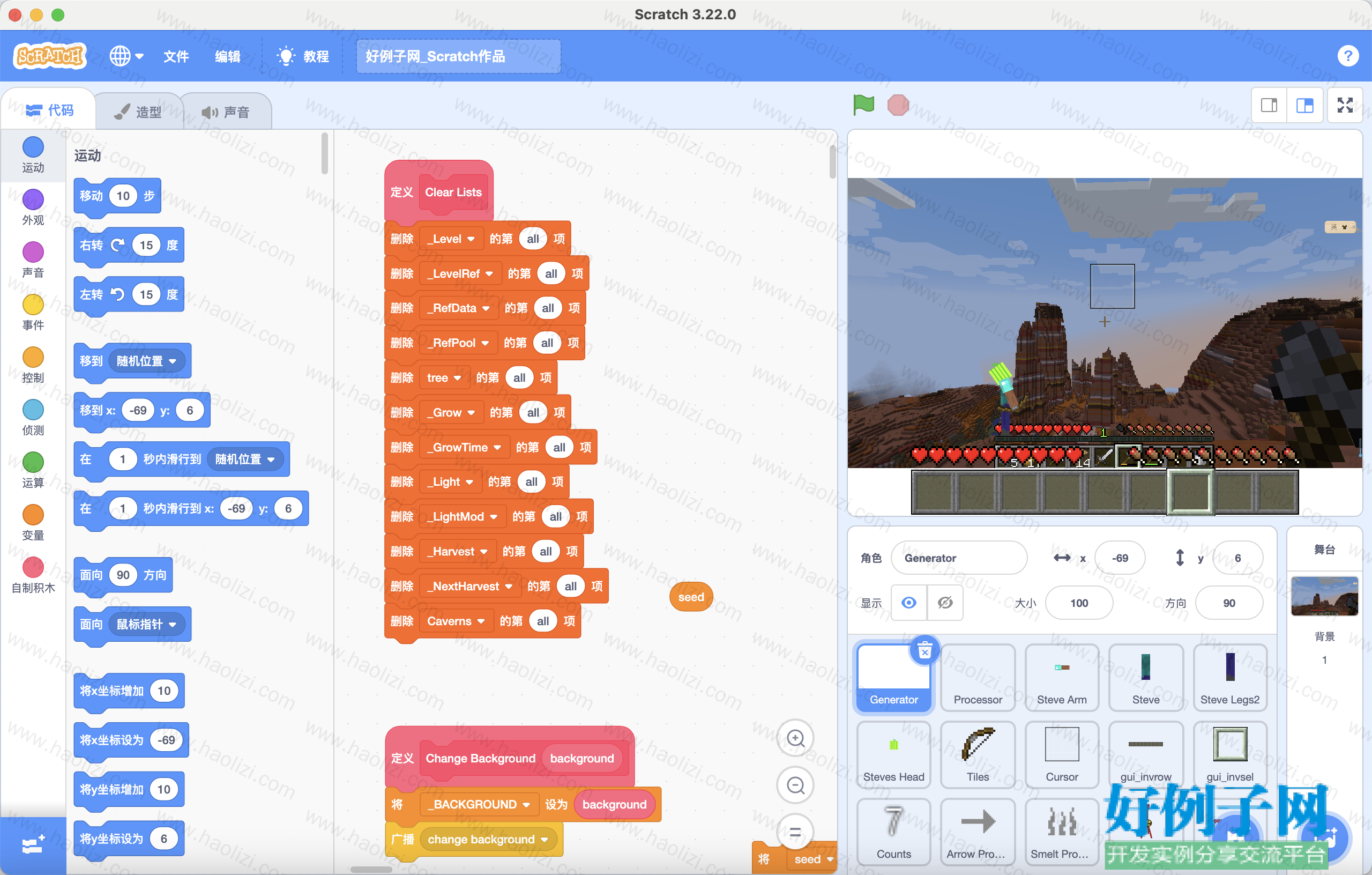Open the language globe menu
The width and height of the screenshot is (1372, 875).
pyautogui.click(x=126, y=56)
